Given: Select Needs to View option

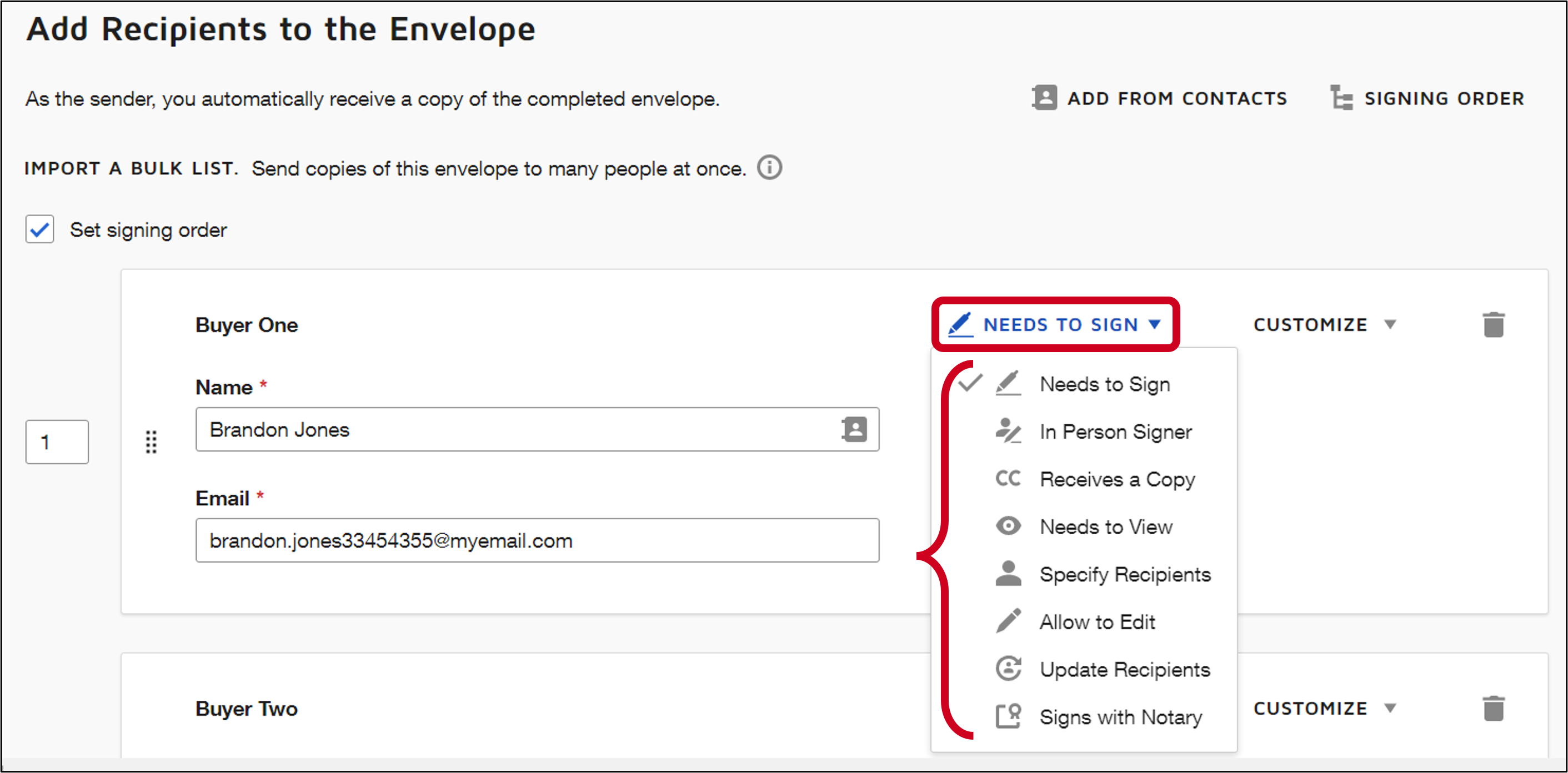Looking at the screenshot, I should [1105, 526].
